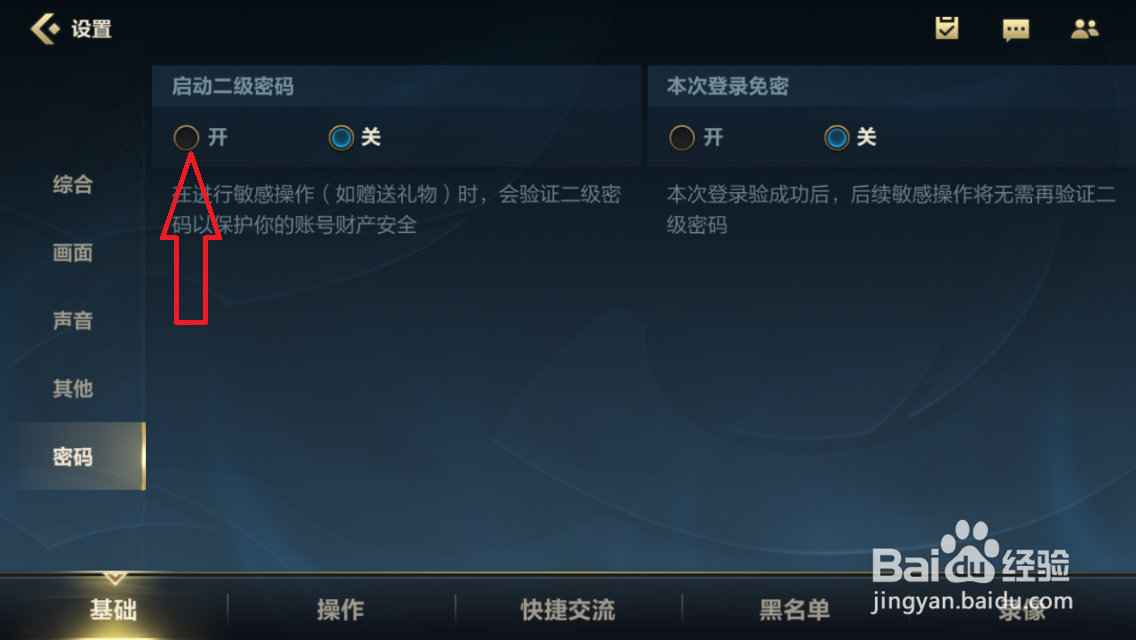Select 关 under 启动二级密码
The width and height of the screenshot is (1136, 640).
coord(341,137)
